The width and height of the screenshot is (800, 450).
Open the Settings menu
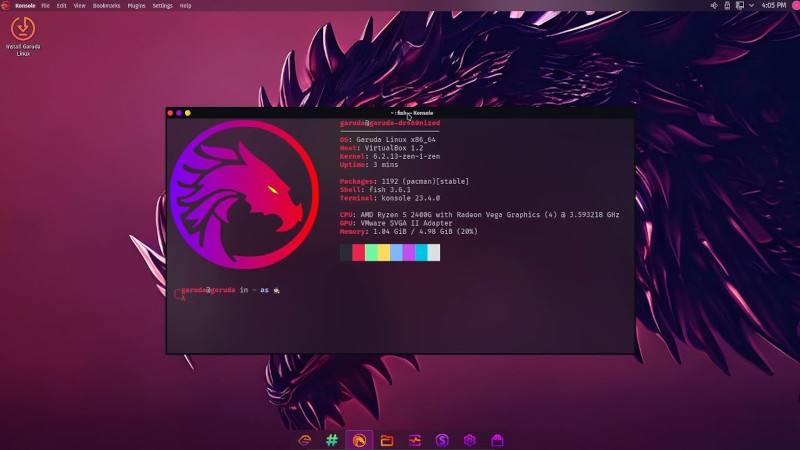pos(162,6)
